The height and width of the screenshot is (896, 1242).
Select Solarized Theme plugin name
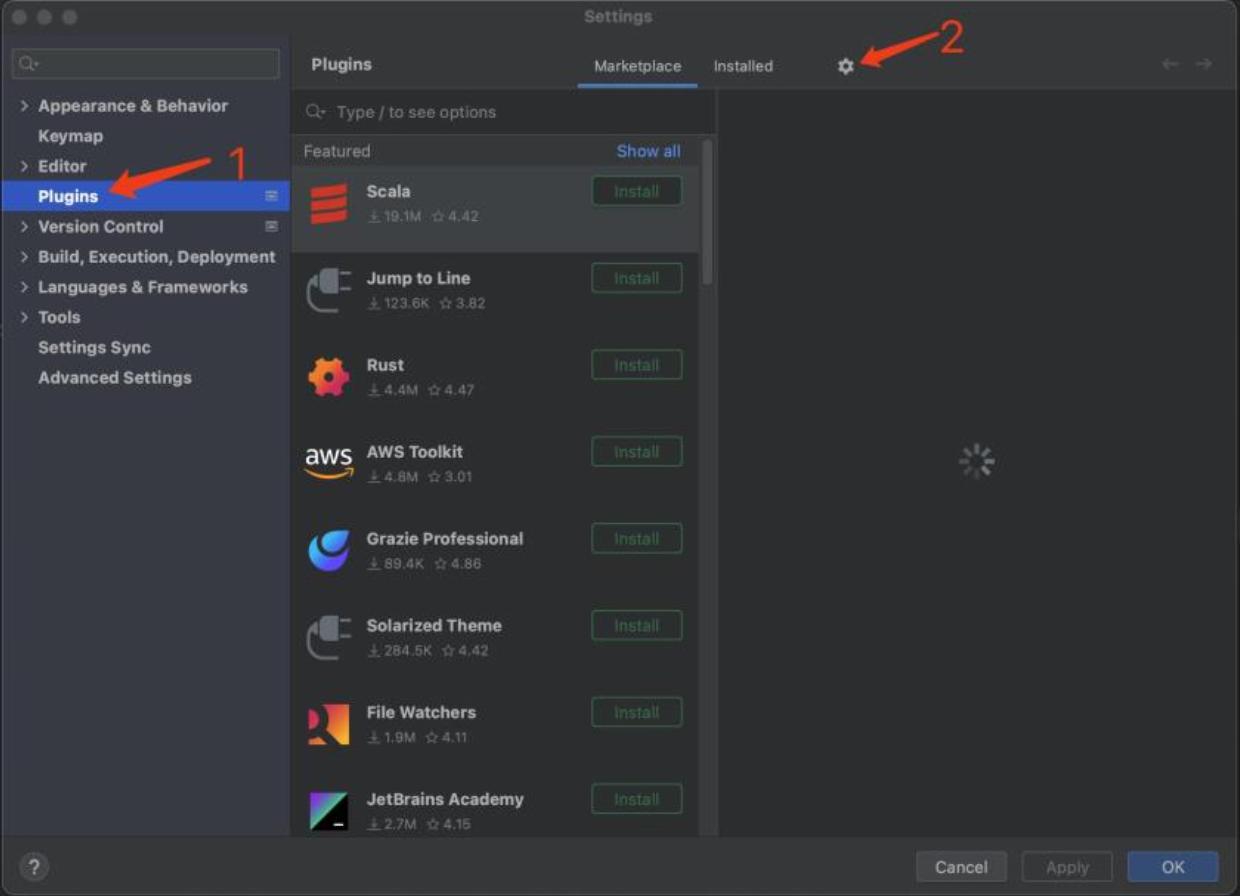[434, 626]
